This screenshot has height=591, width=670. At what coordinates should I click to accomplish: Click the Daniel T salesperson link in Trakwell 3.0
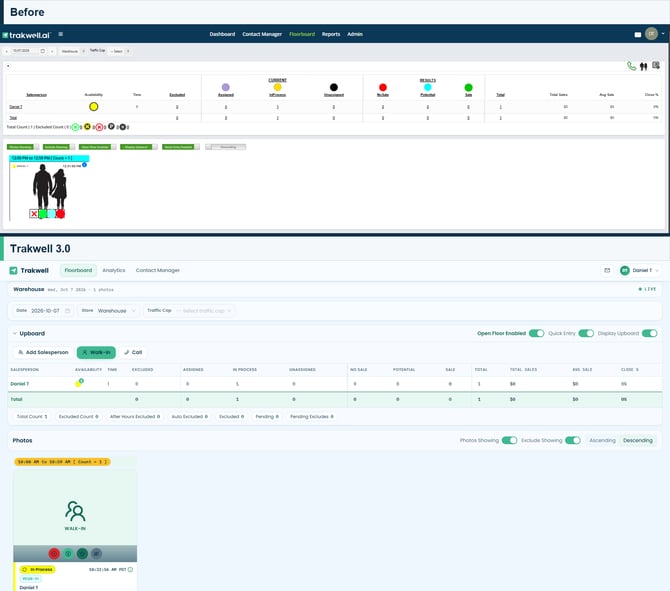tap(20, 384)
